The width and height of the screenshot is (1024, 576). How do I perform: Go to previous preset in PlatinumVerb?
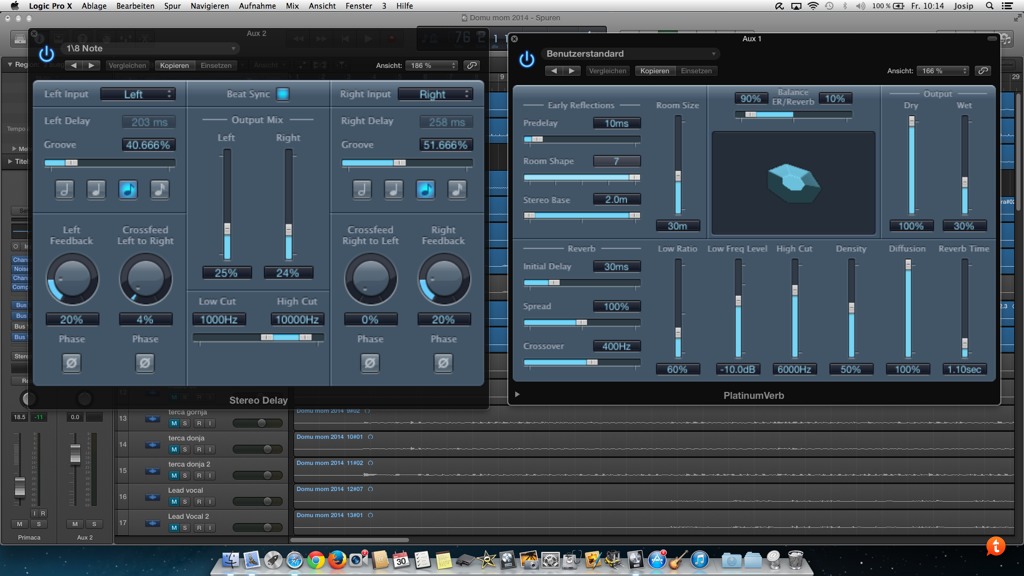554,71
